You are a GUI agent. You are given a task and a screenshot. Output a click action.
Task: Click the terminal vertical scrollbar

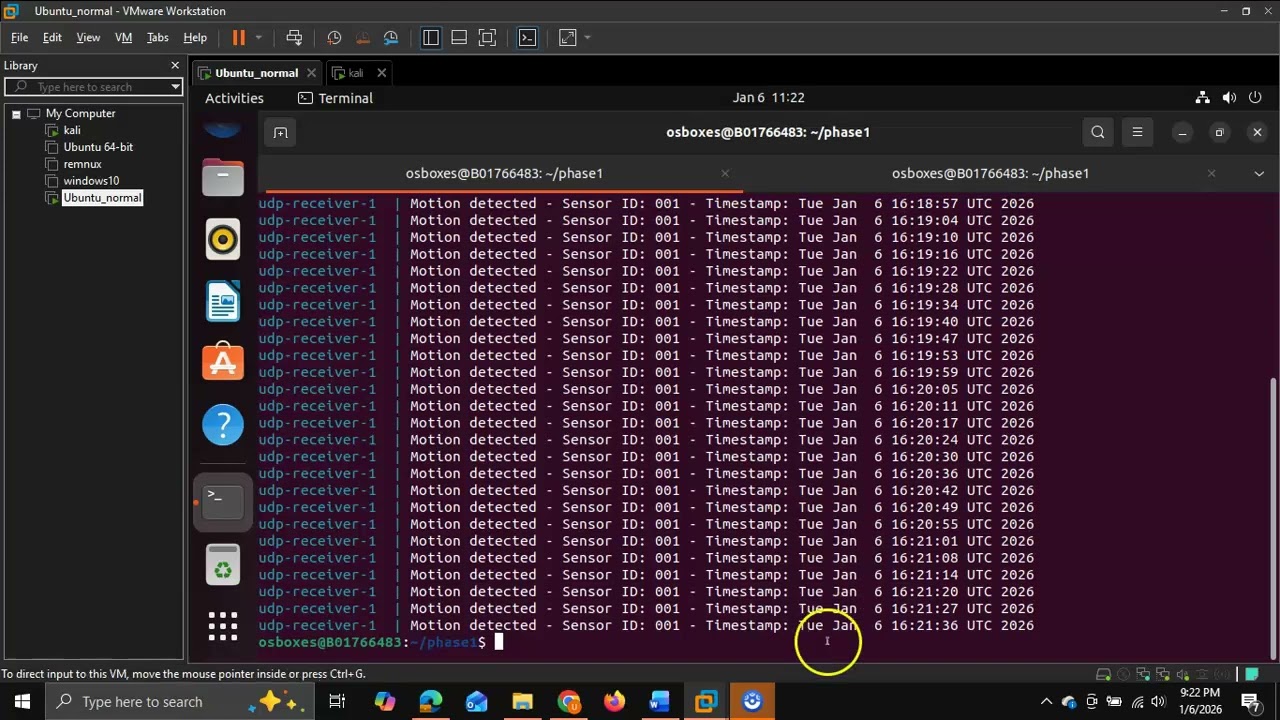[x=1273, y=517]
